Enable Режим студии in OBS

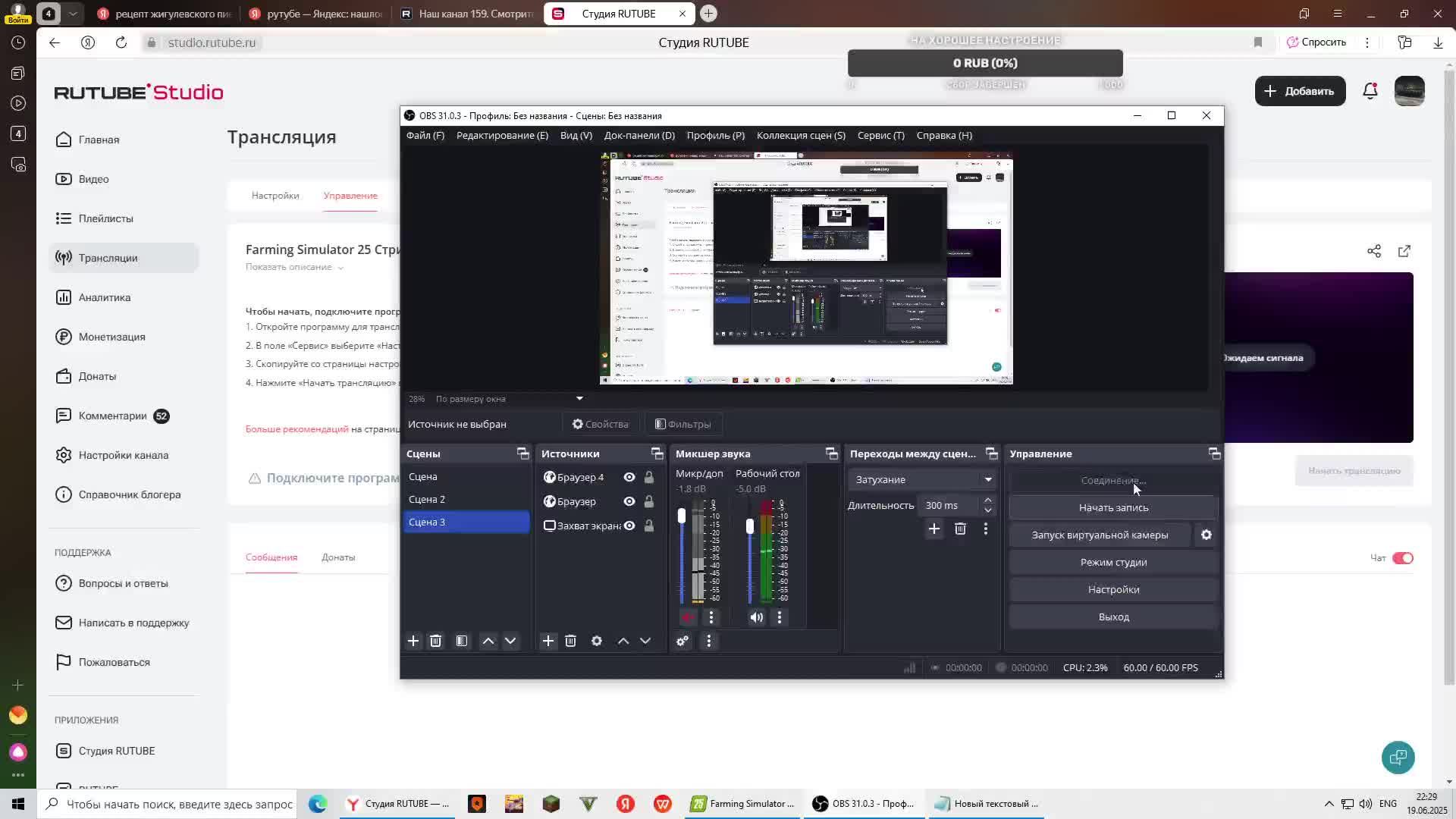click(x=1113, y=563)
